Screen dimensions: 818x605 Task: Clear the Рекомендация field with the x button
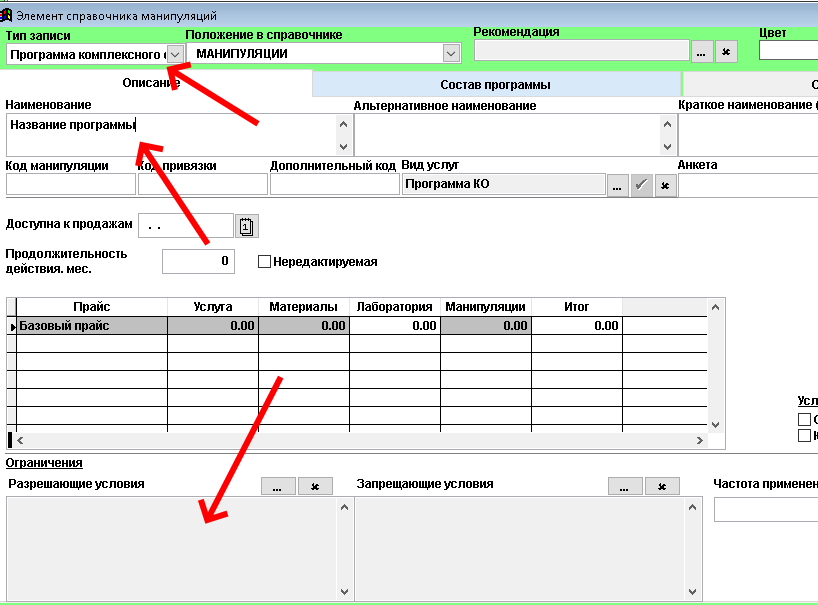[x=727, y=52]
